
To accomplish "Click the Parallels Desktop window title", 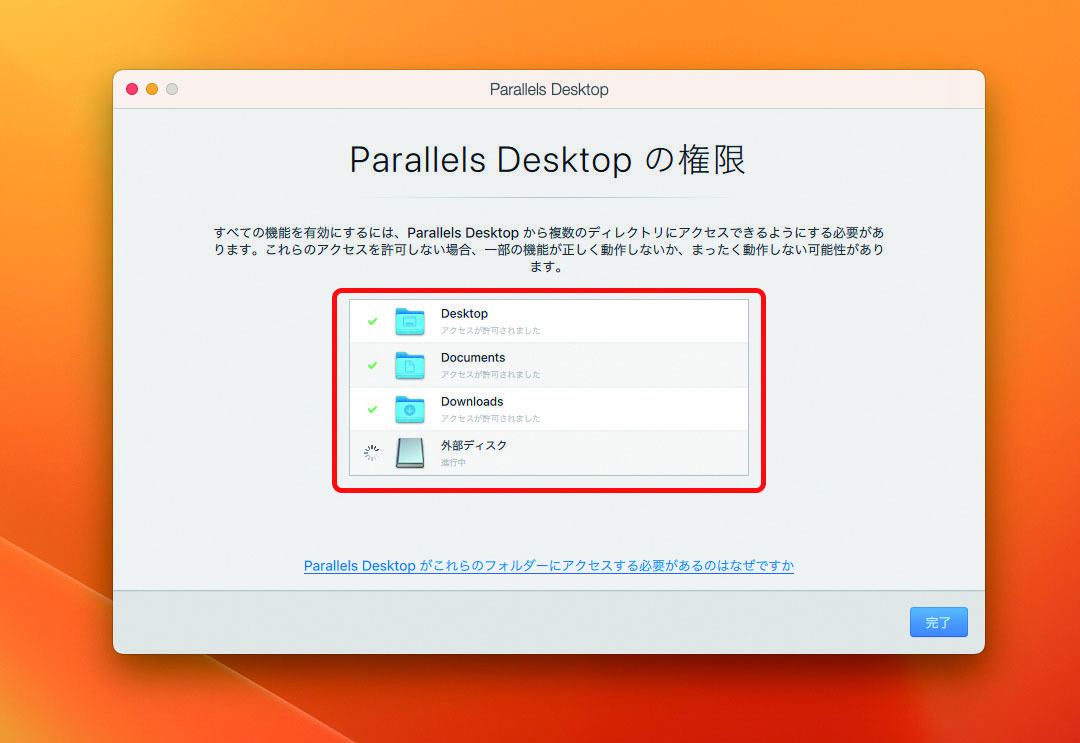I will pos(549,90).
